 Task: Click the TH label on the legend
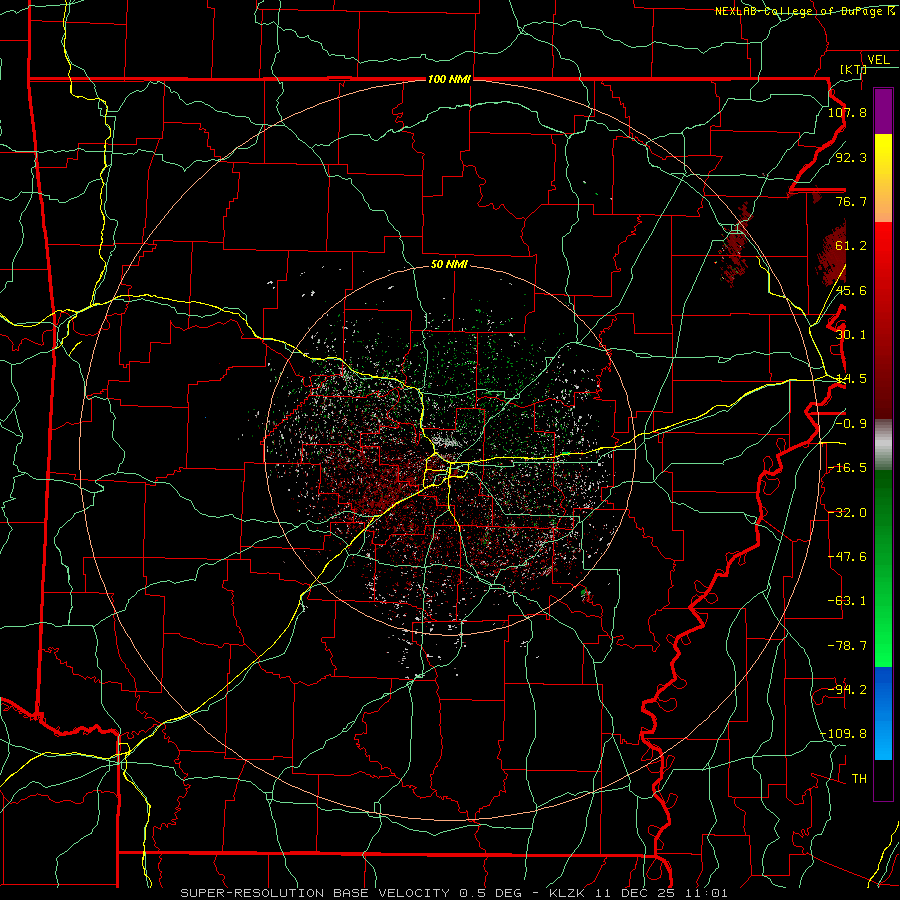coord(859,779)
